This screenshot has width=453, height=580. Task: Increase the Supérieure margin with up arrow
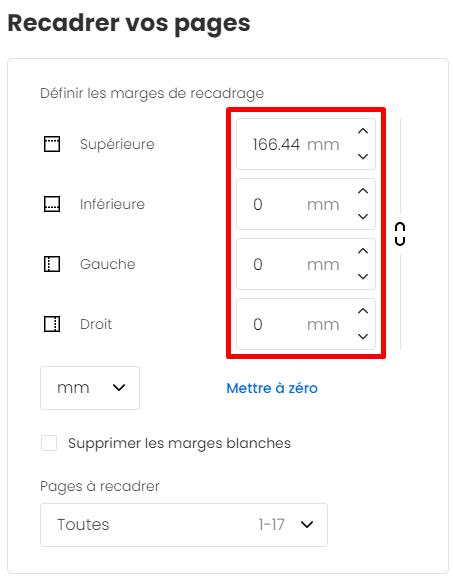[363, 131]
